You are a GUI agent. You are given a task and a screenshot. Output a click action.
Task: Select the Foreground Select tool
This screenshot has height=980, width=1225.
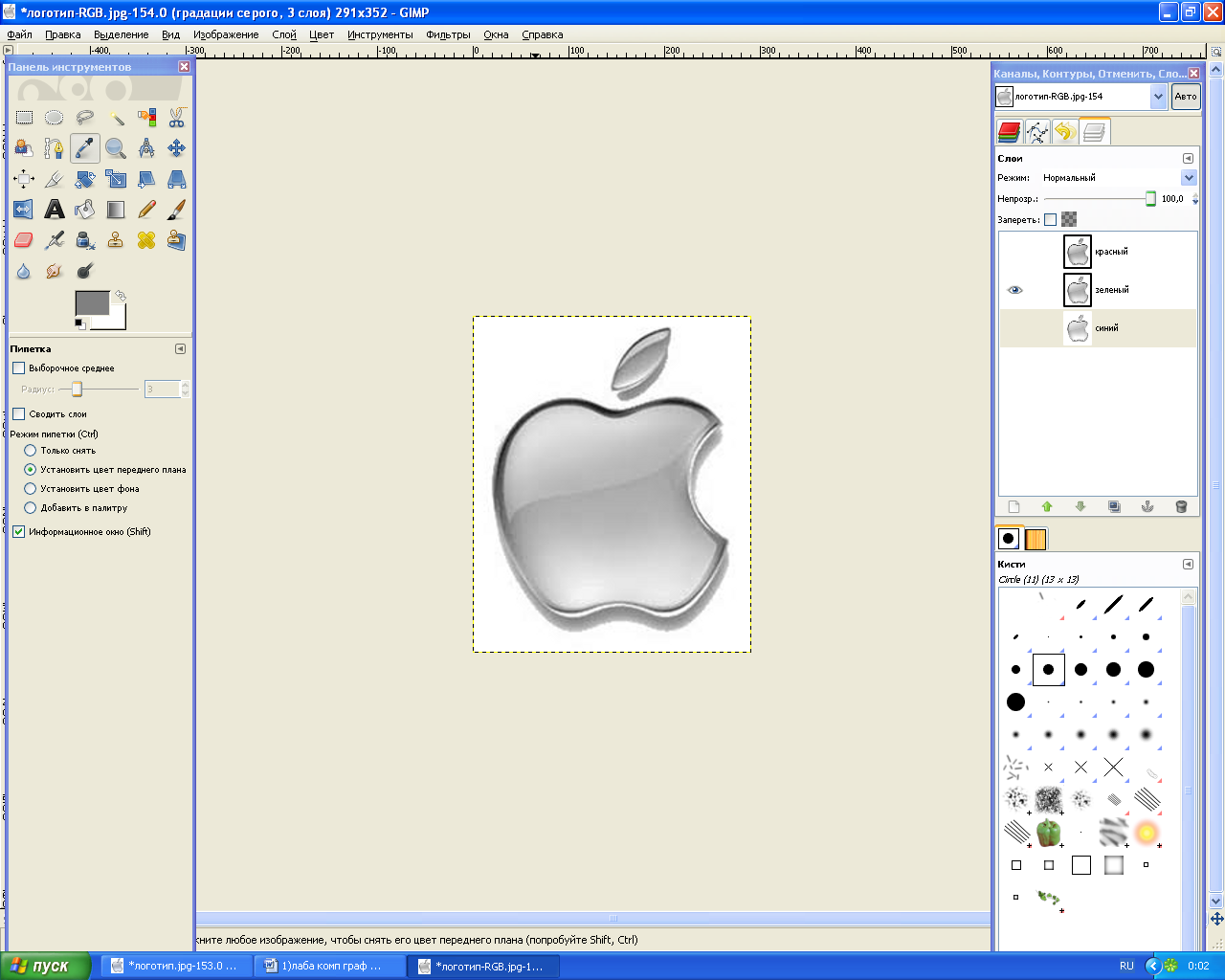(x=24, y=148)
